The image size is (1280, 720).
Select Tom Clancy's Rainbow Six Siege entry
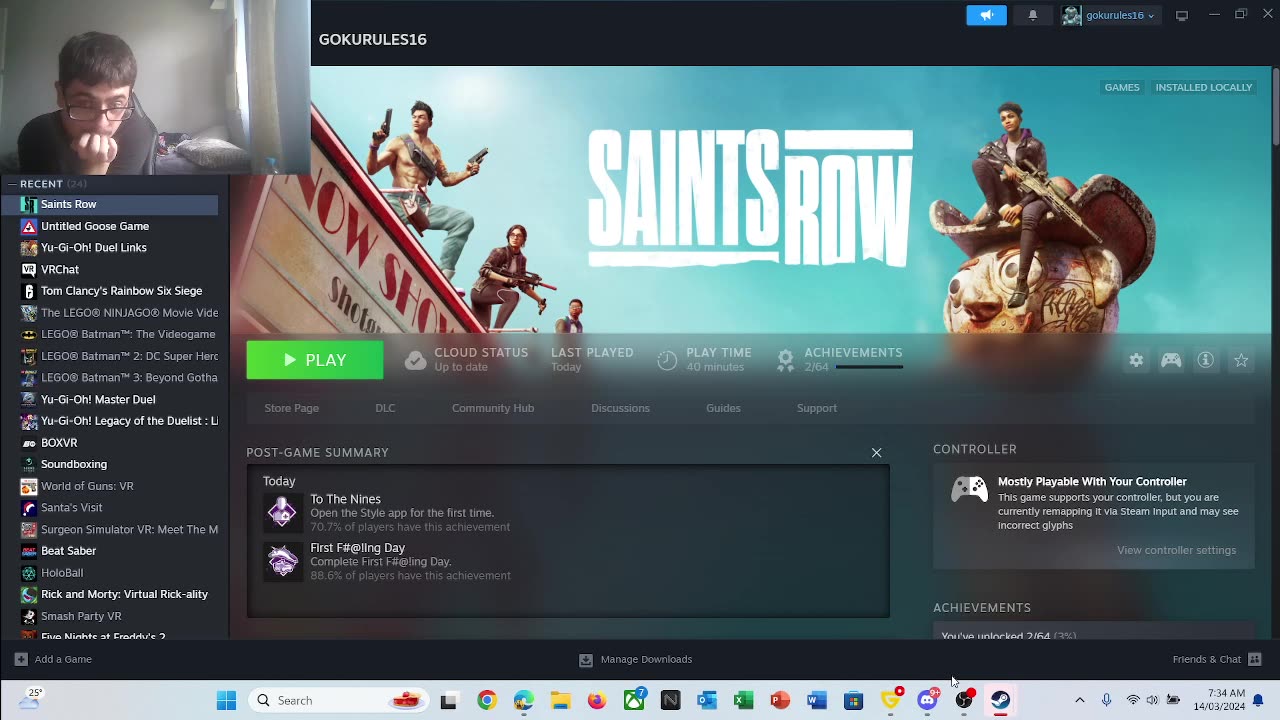[x=110, y=291]
